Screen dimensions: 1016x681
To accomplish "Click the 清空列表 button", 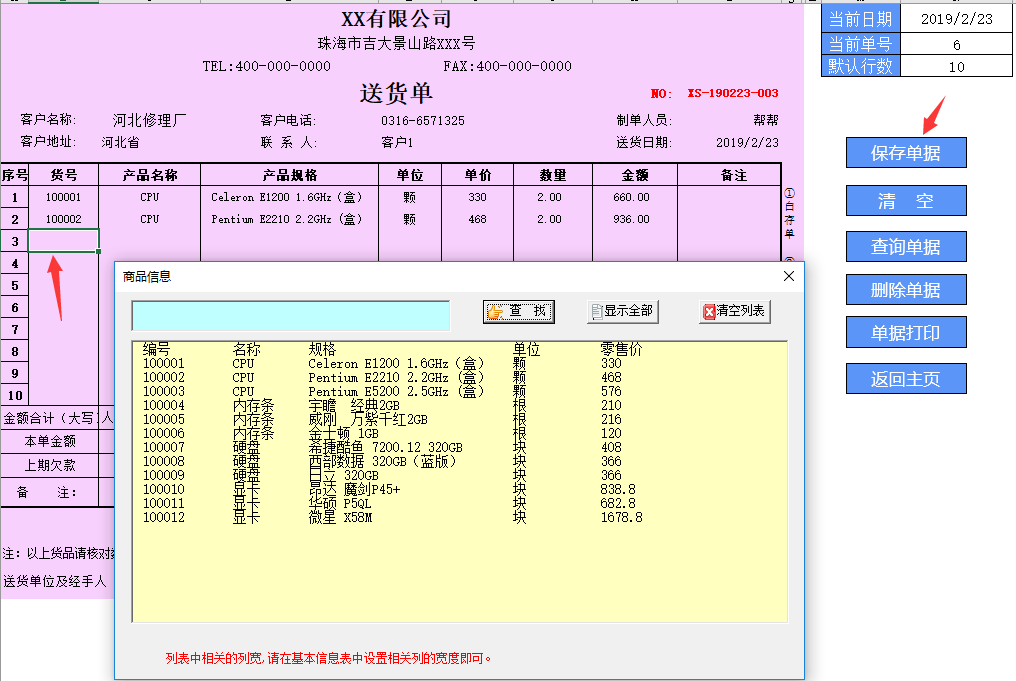I will pyautogui.click(x=735, y=312).
